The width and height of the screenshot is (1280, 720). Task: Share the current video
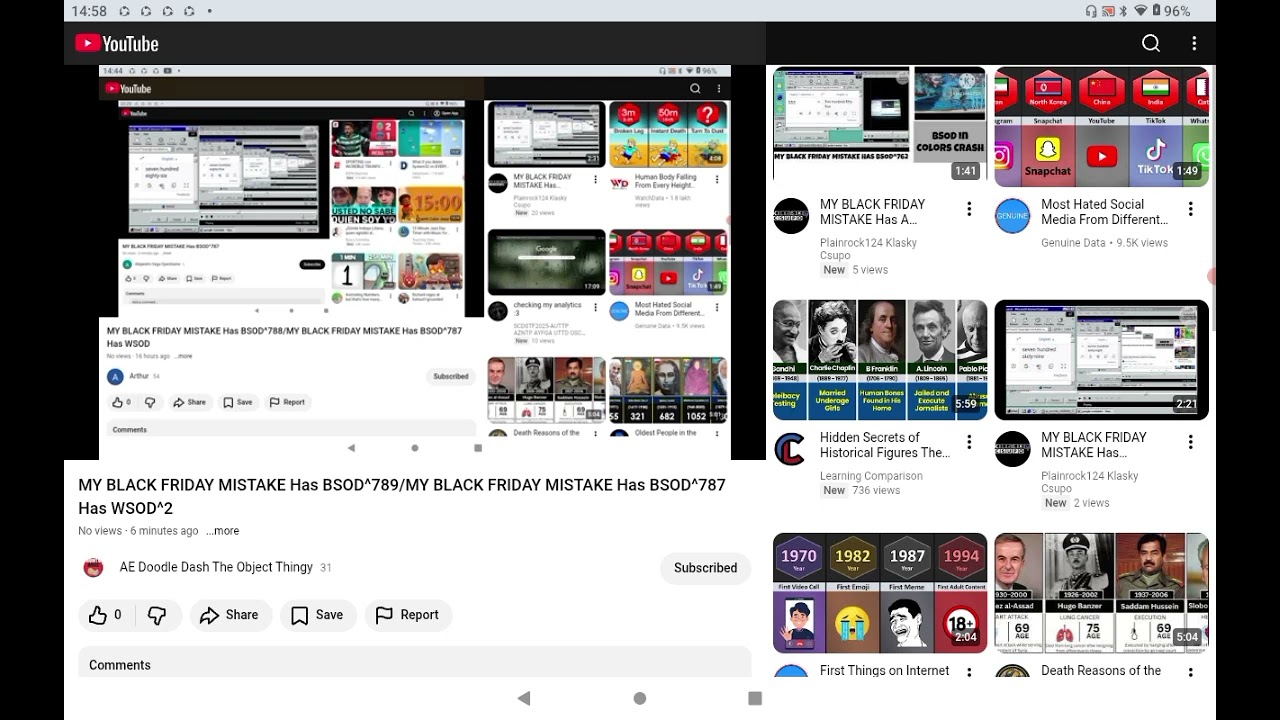[230, 615]
